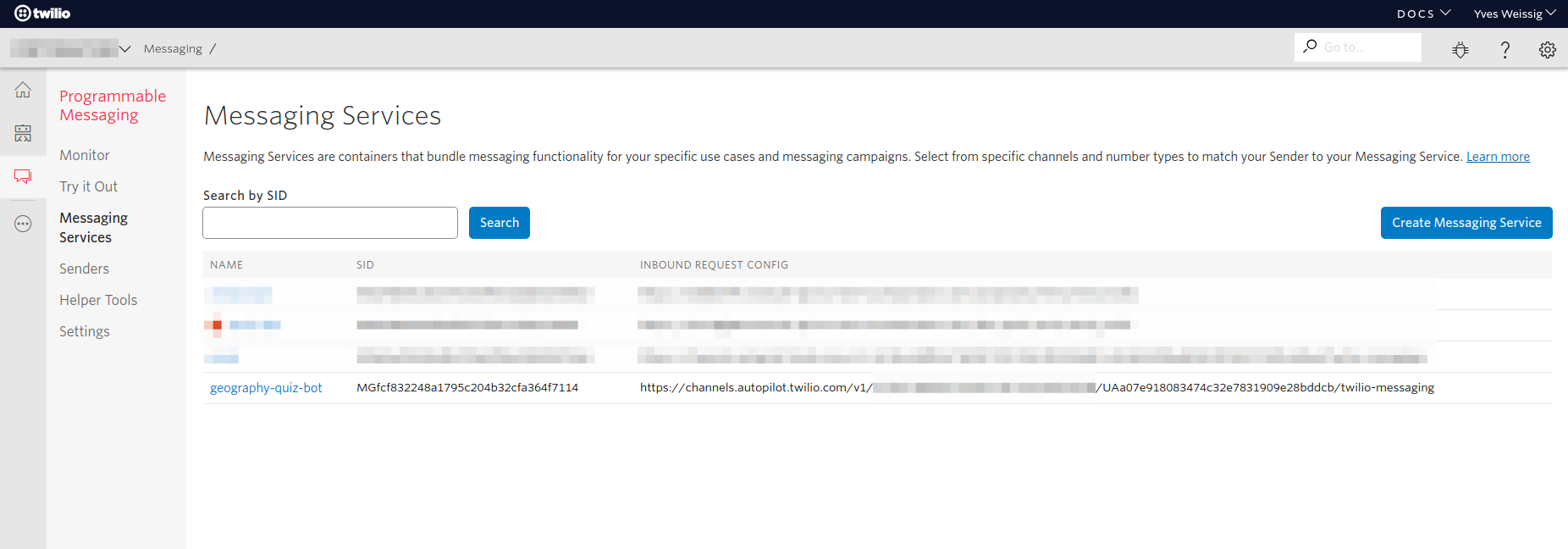Click the INBOUND REQUEST CONFIG header
Viewport: 1568px width, 549px height.
714,265
